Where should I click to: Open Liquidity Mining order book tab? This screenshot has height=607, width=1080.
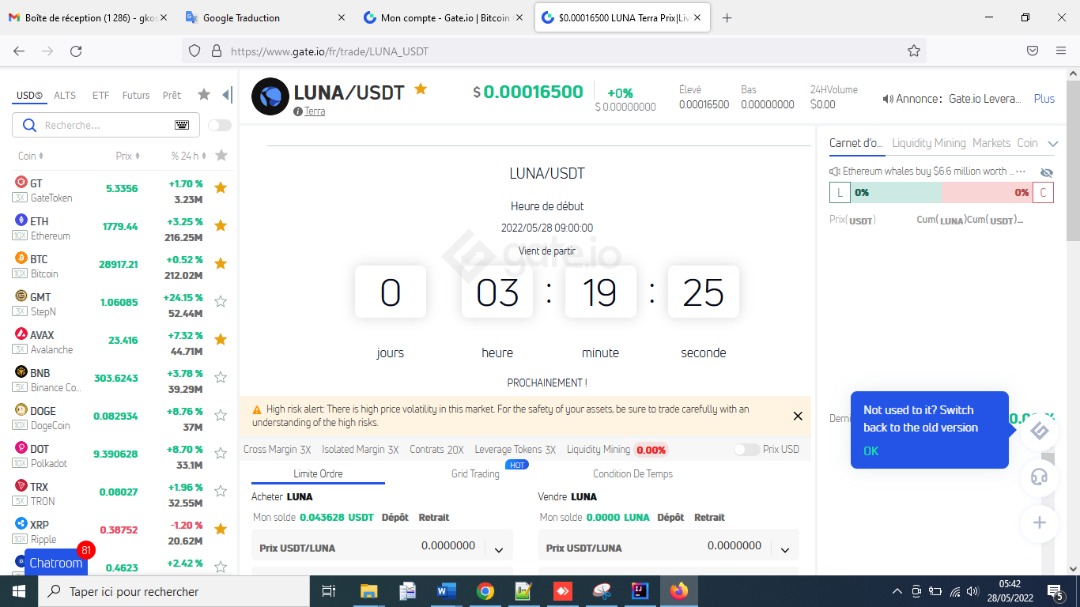pos(928,143)
